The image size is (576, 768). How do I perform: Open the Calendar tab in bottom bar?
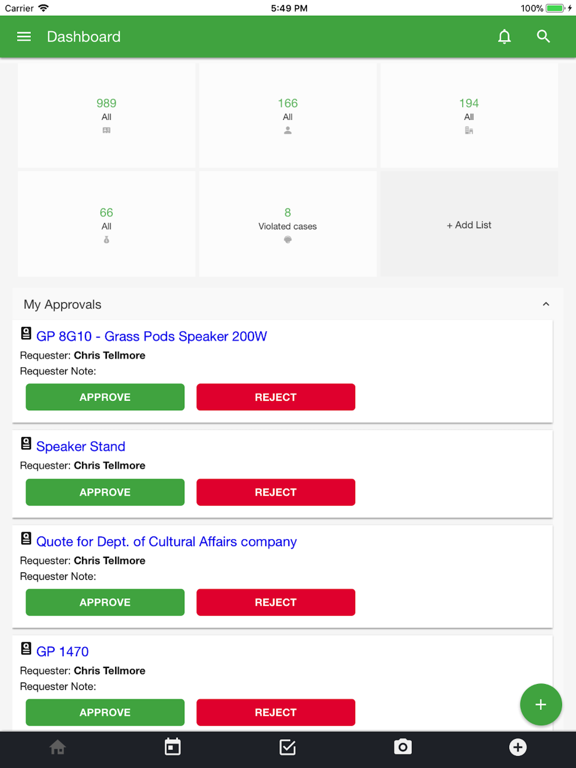pos(172,747)
